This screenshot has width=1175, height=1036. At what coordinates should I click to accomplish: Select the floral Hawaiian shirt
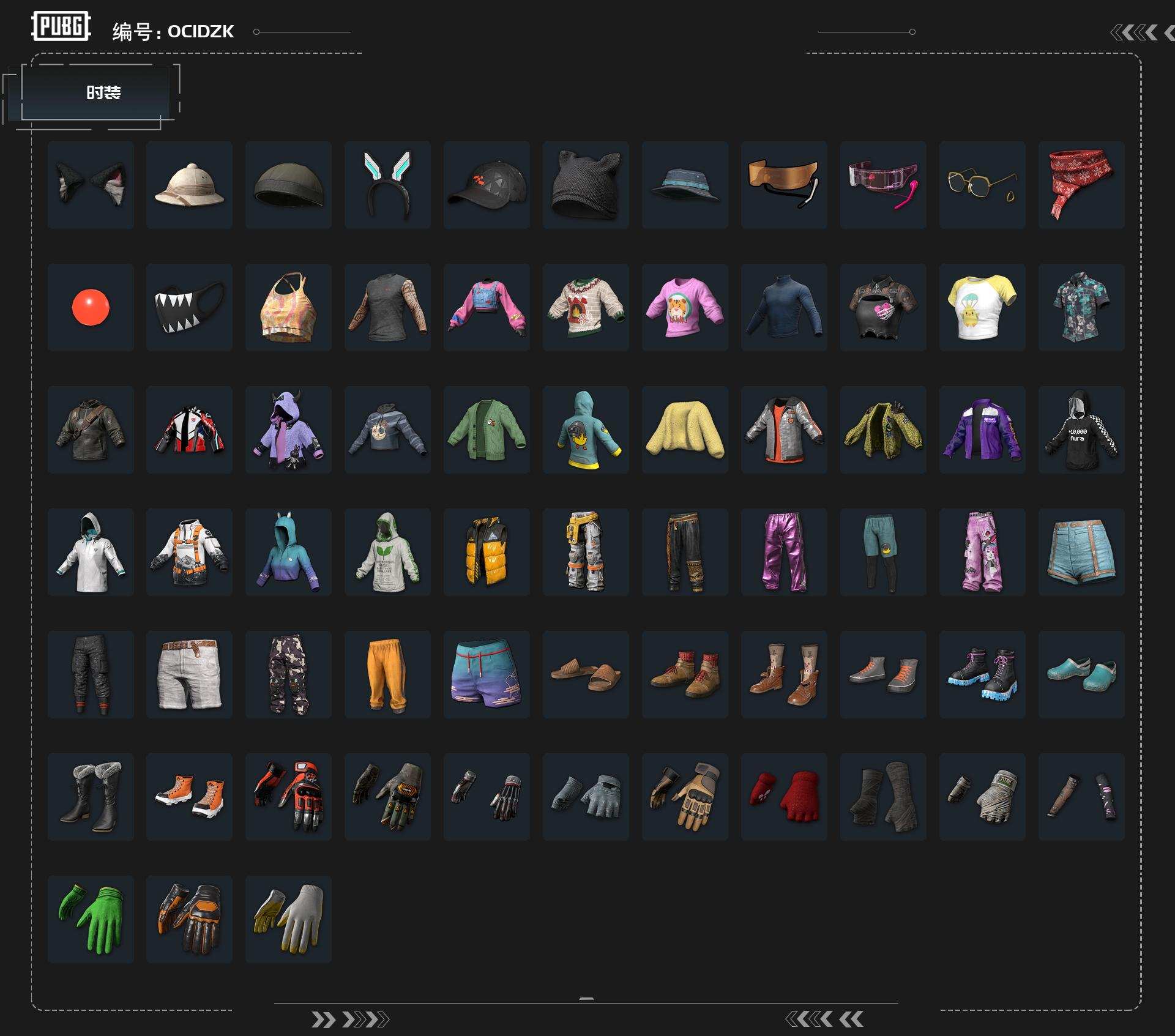1082,307
